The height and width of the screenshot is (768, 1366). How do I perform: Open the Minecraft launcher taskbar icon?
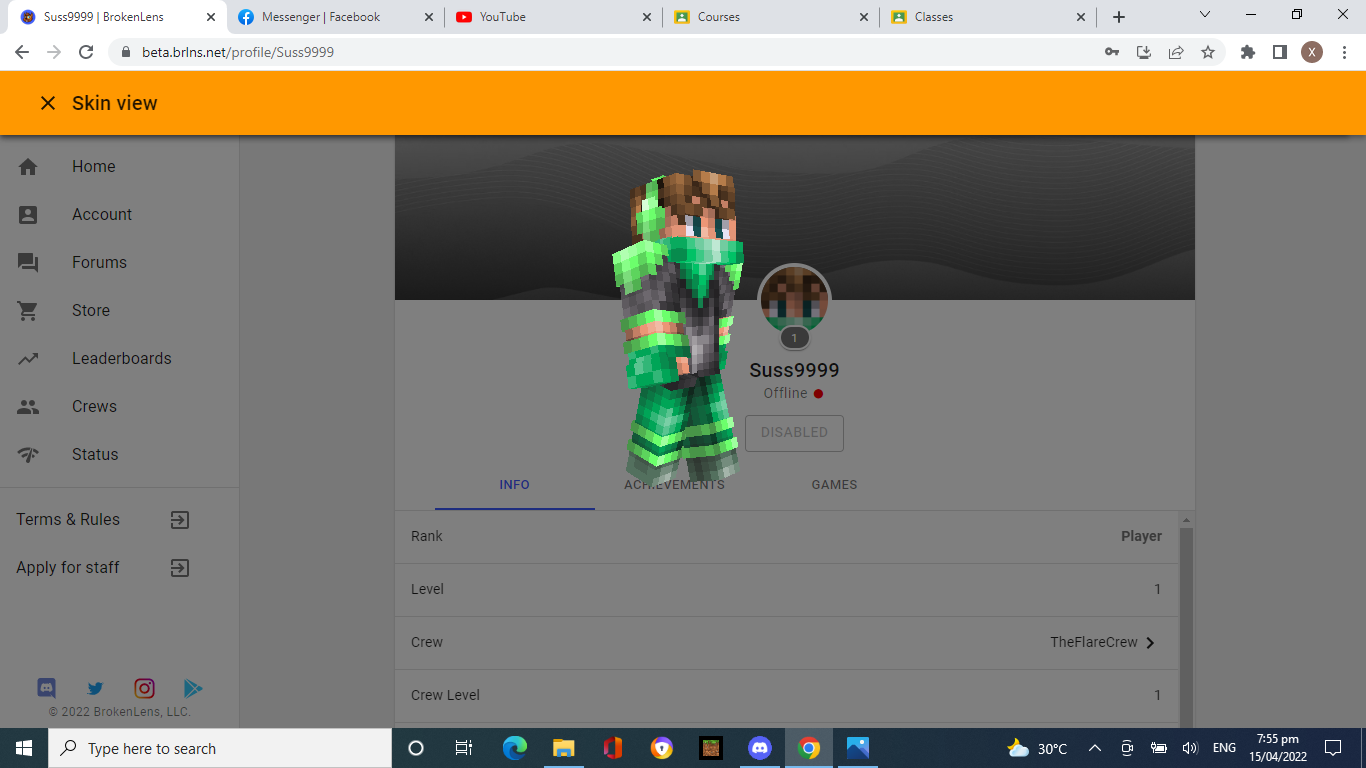click(x=711, y=748)
